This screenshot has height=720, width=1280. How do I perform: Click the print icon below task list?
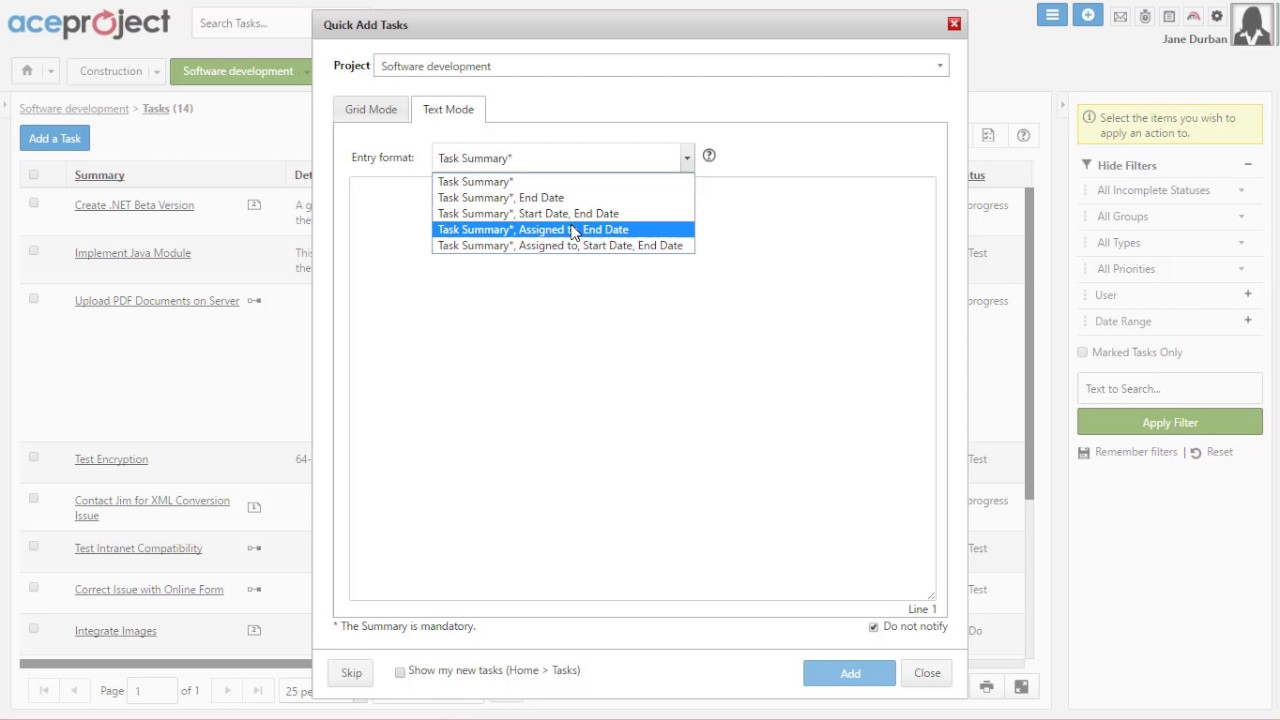(x=987, y=687)
